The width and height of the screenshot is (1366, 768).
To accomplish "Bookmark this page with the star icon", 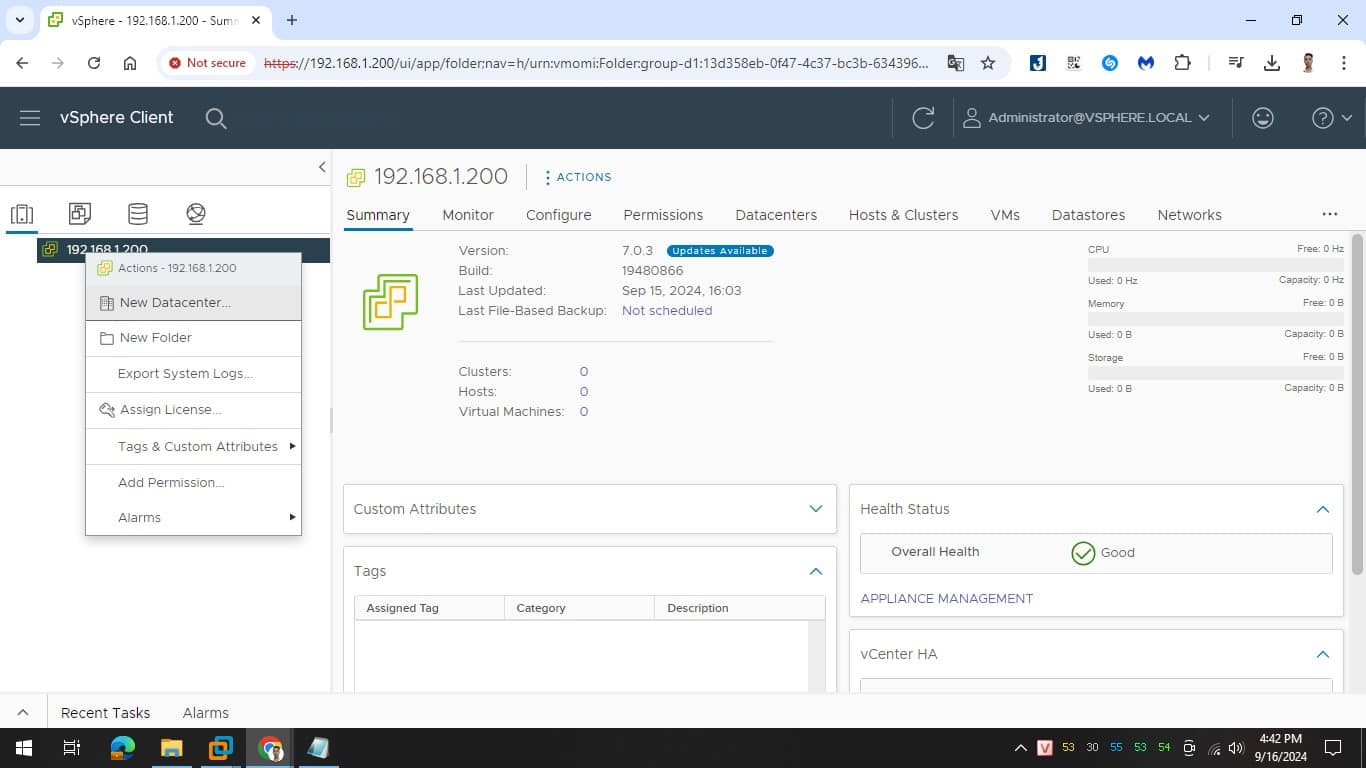I will tap(988, 63).
